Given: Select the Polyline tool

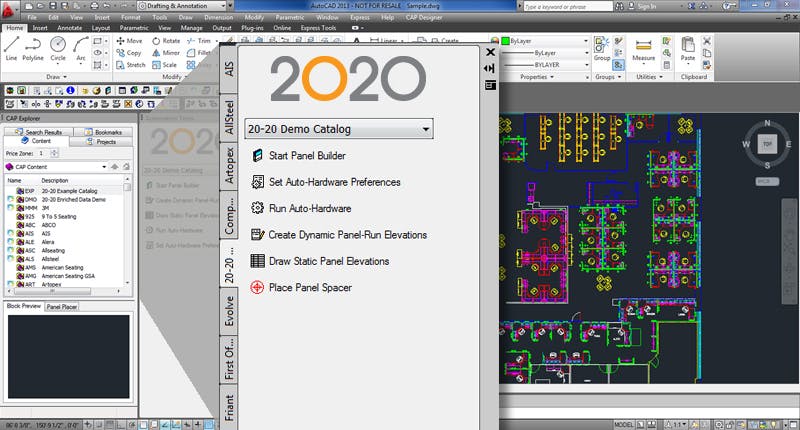Looking at the screenshot, I should pyautogui.click(x=33, y=49).
